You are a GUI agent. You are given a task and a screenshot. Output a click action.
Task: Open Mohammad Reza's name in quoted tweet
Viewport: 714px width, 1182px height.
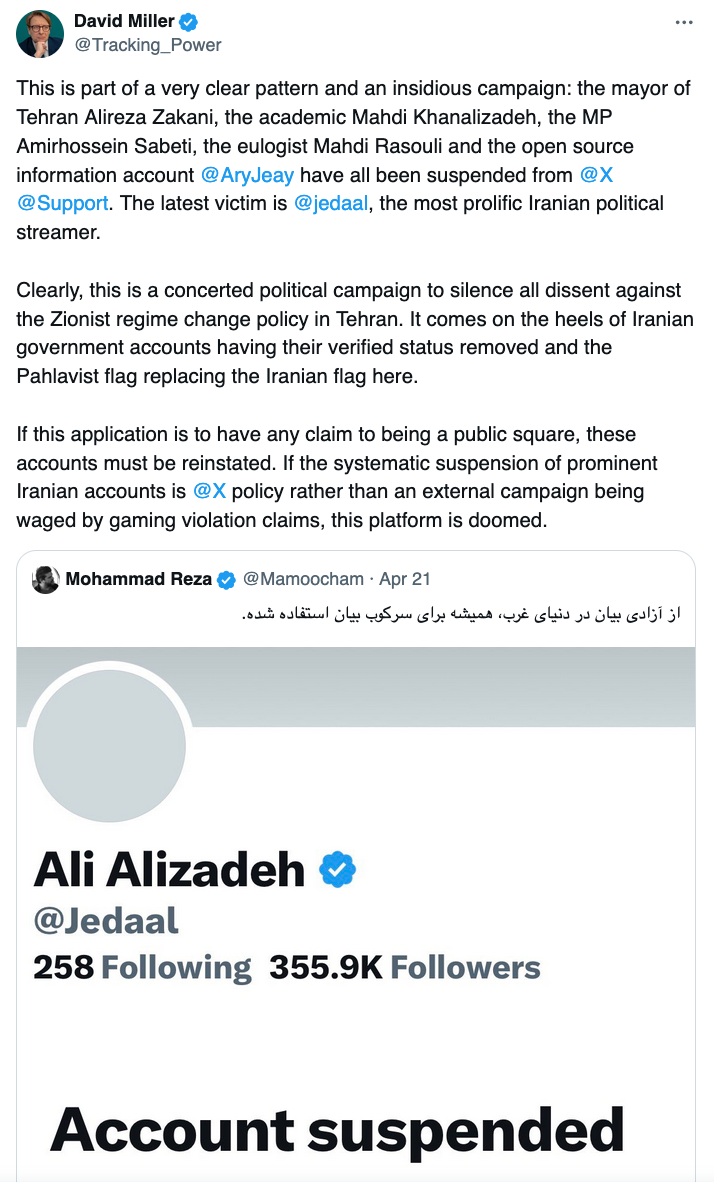[x=138, y=580]
